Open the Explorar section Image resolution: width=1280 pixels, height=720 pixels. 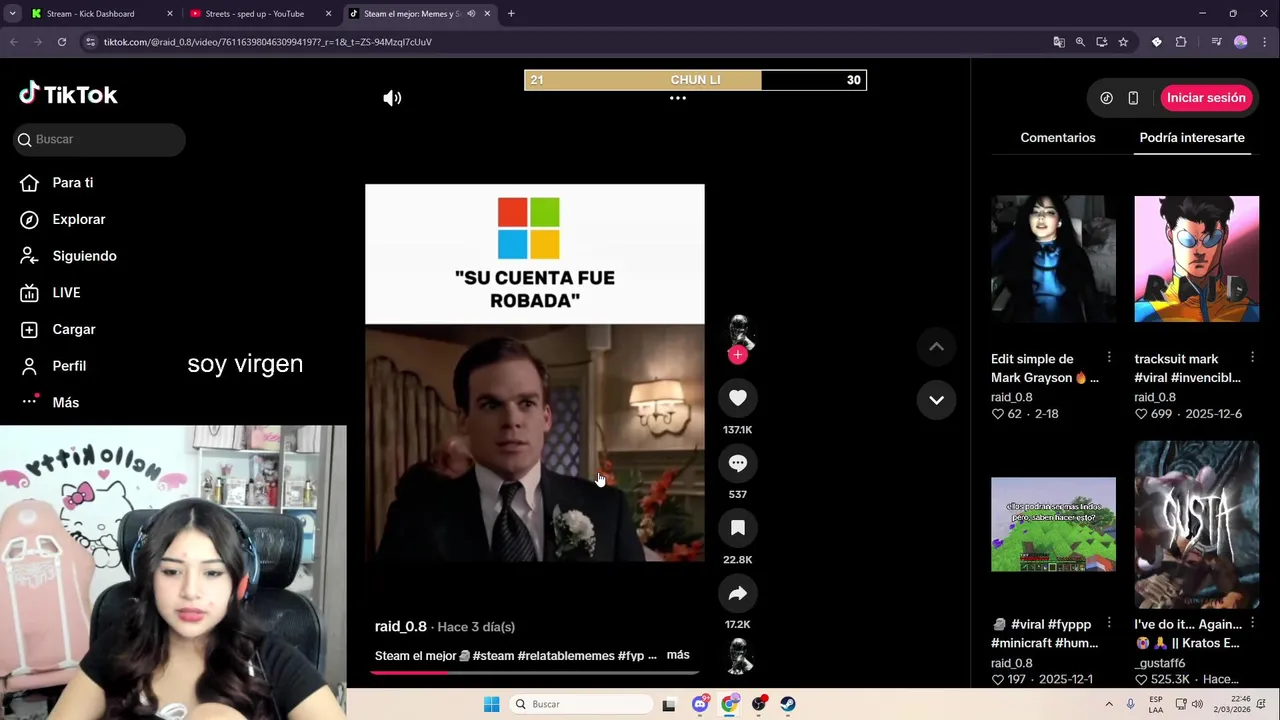point(78,219)
